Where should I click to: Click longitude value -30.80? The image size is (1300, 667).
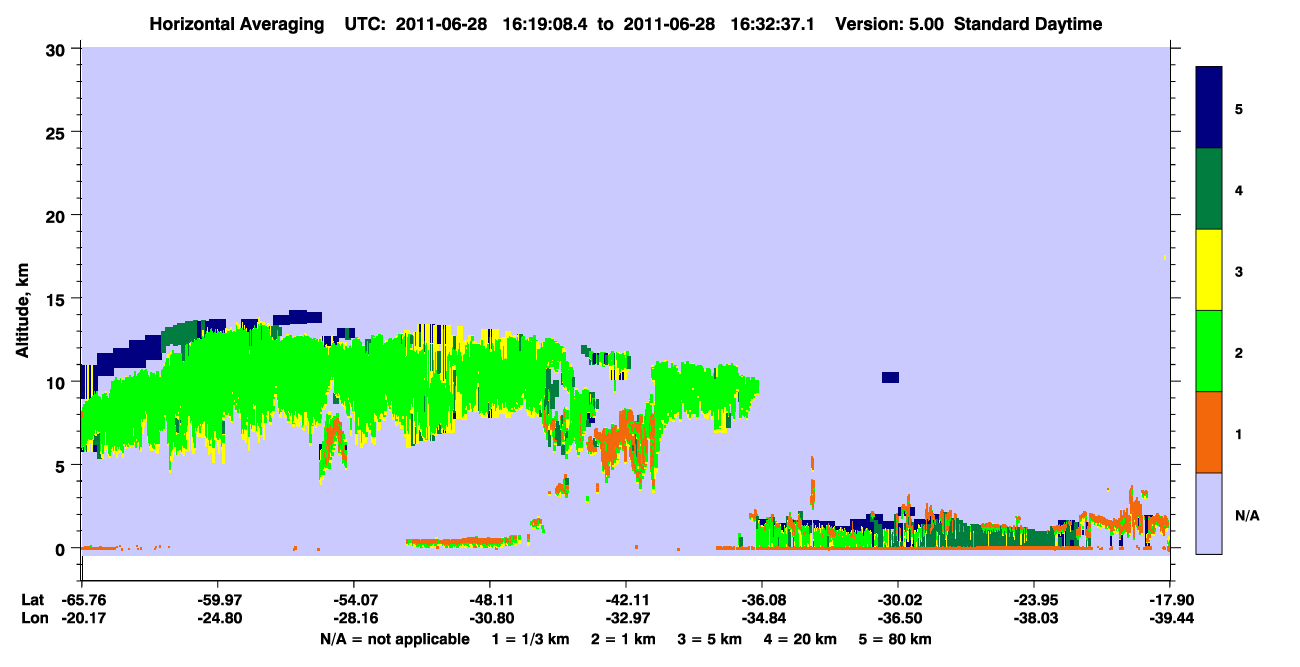click(490, 619)
